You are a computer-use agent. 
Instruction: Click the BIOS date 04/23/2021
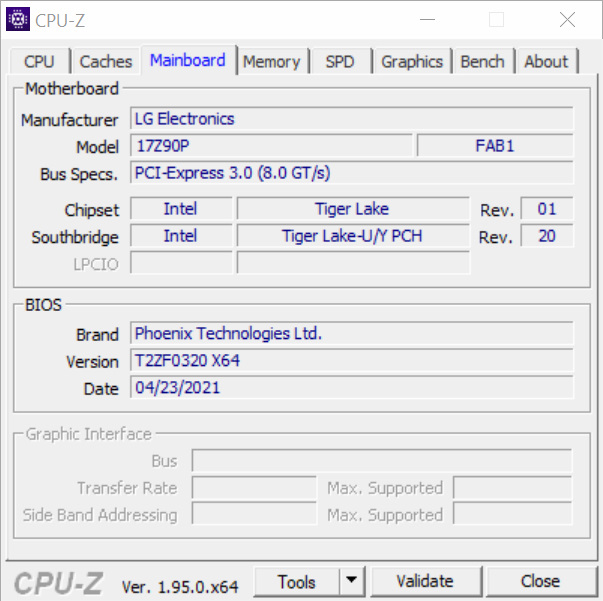point(351,387)
